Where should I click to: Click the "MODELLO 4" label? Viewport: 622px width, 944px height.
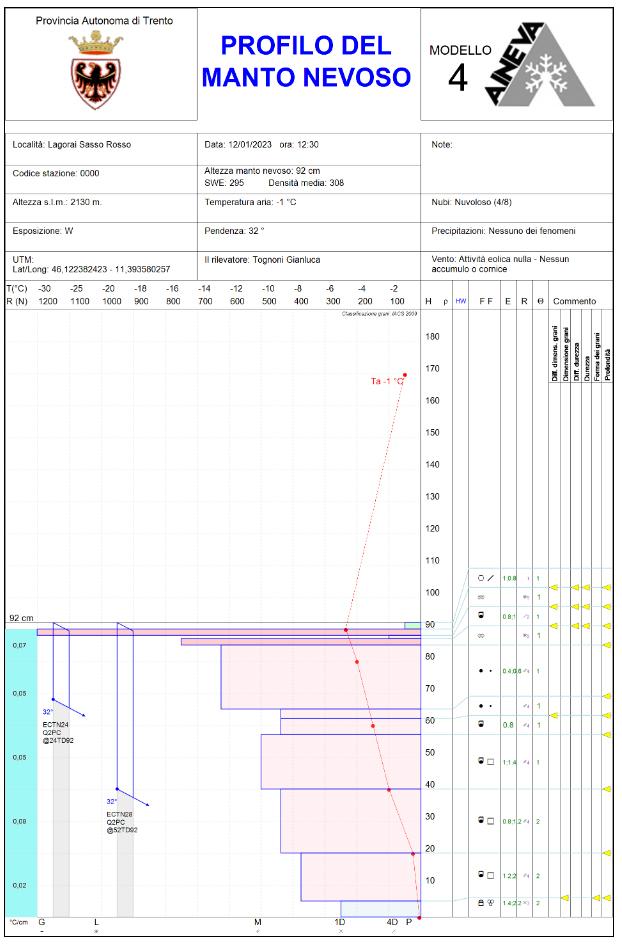tap(460, 68)
